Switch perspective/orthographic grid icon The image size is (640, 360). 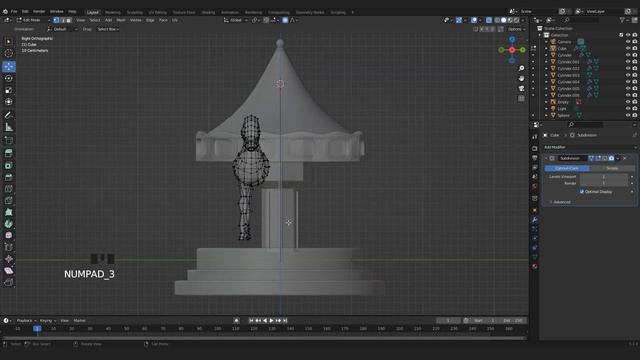pos(521,98)
